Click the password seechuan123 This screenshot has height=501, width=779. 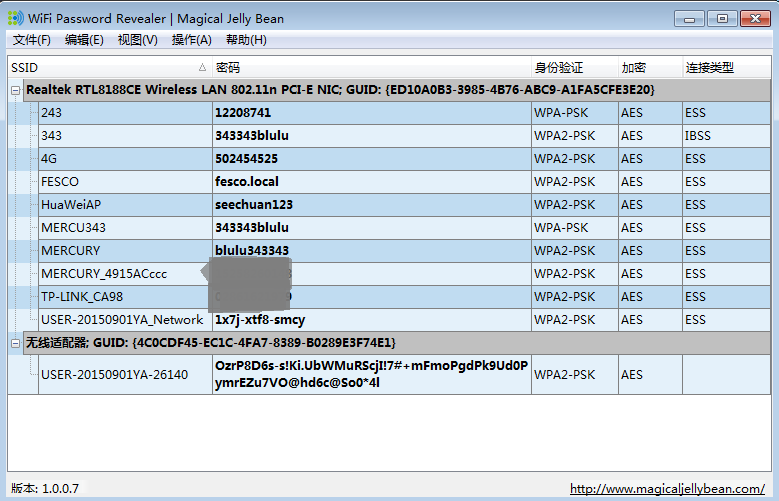tap(254, 204)
